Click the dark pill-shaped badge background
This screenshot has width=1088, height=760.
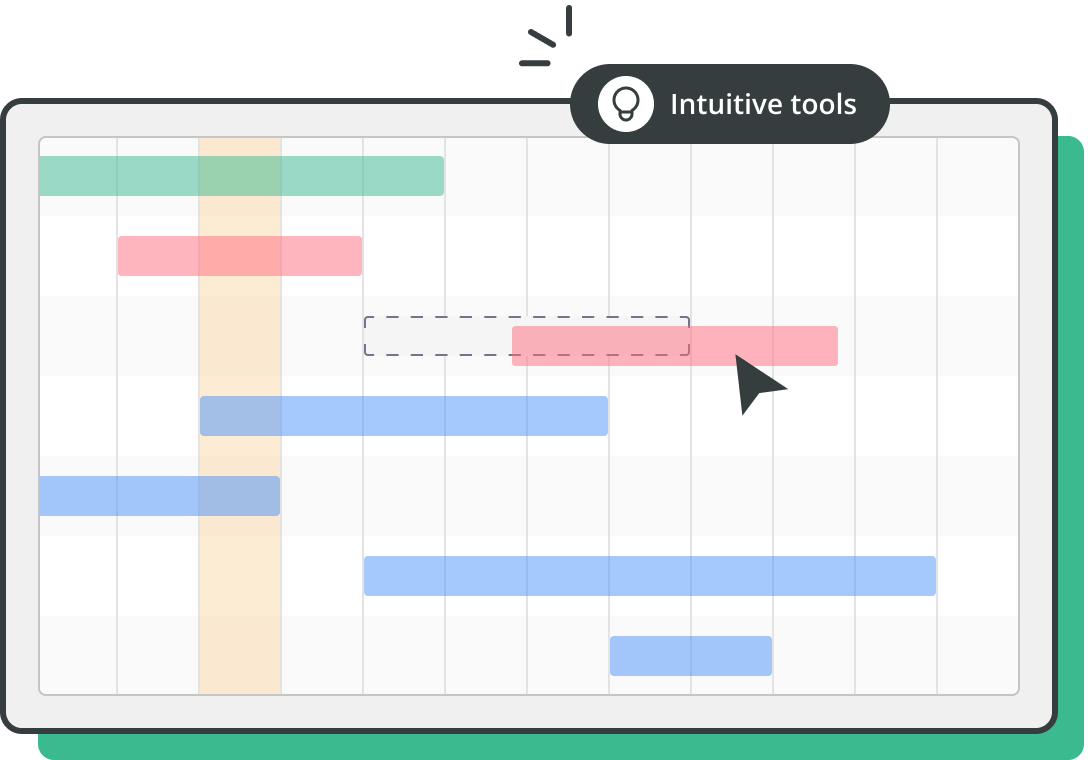tap(730, 104)
